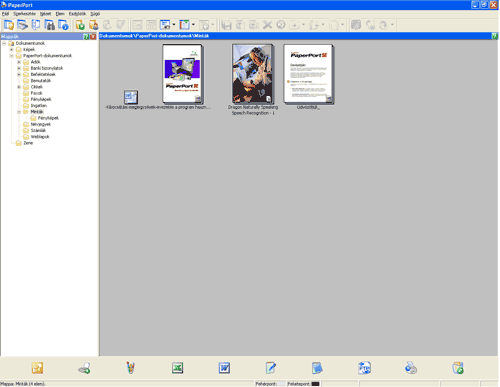Open the thumbnail view dropdown arrow
Image resolution: width=500 pixels, height=387 pixels.
pos(174,25)
